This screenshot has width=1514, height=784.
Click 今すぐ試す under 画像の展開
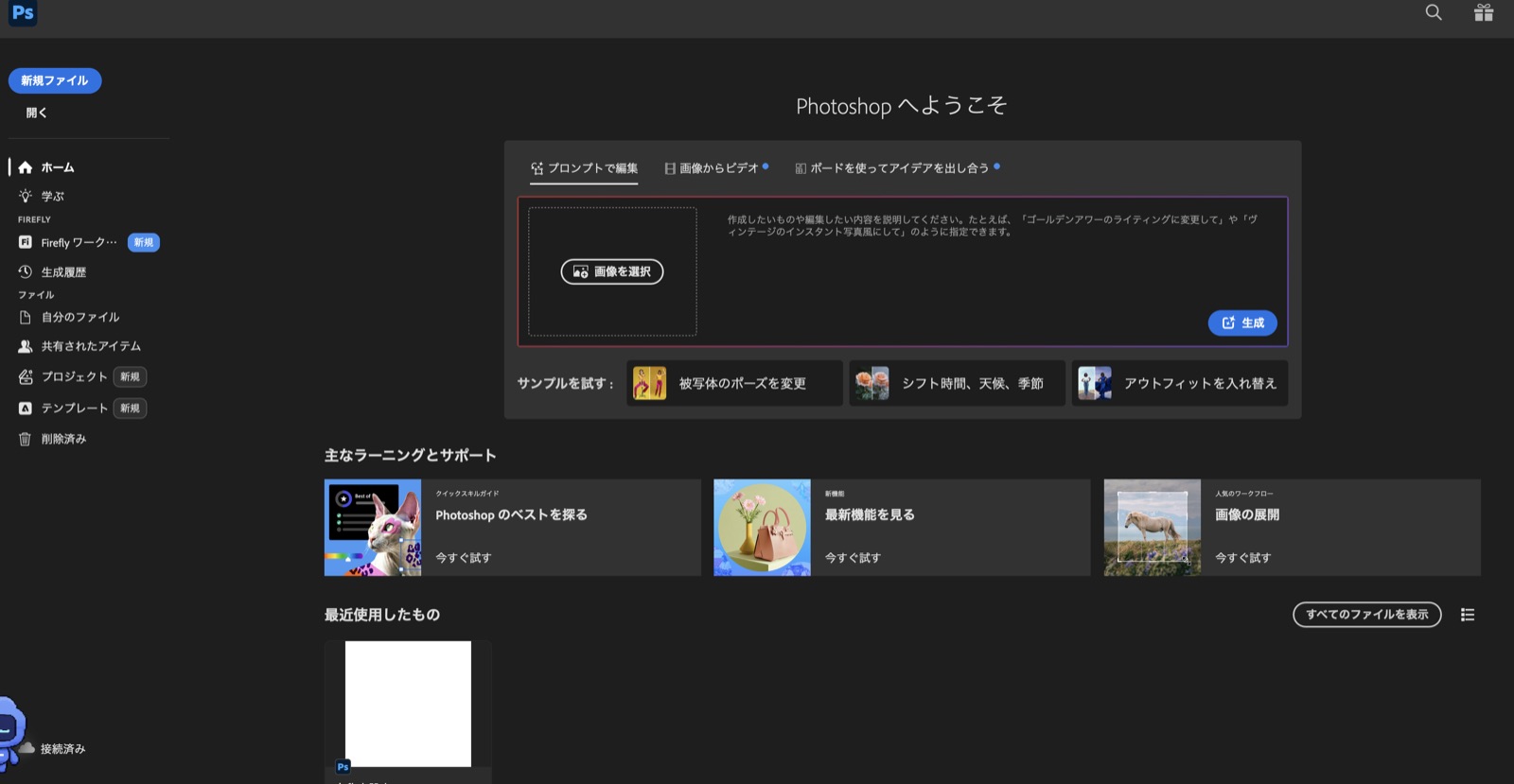point(1243,558)
